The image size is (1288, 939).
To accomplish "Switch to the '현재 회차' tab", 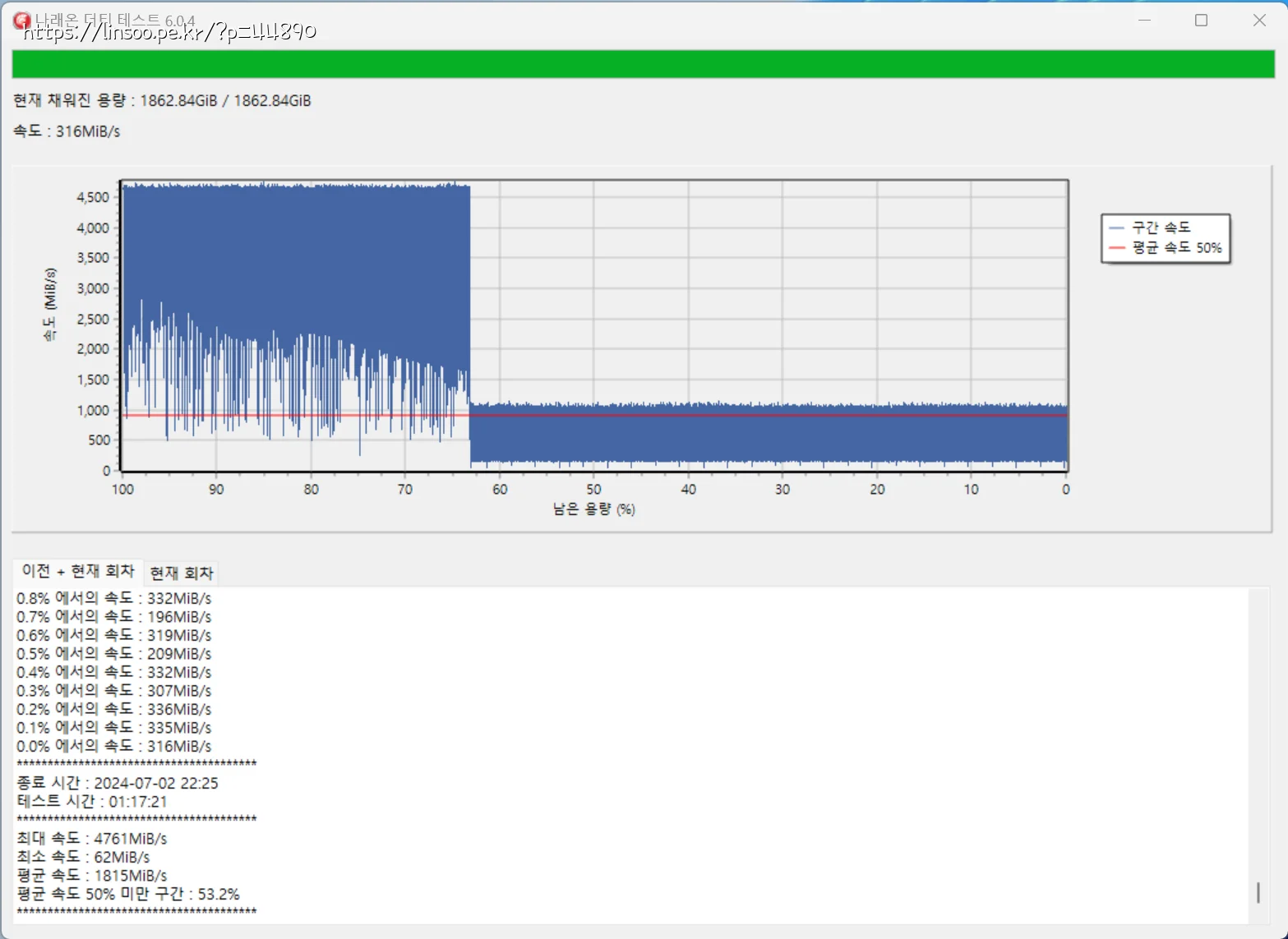I will (182, 573).
